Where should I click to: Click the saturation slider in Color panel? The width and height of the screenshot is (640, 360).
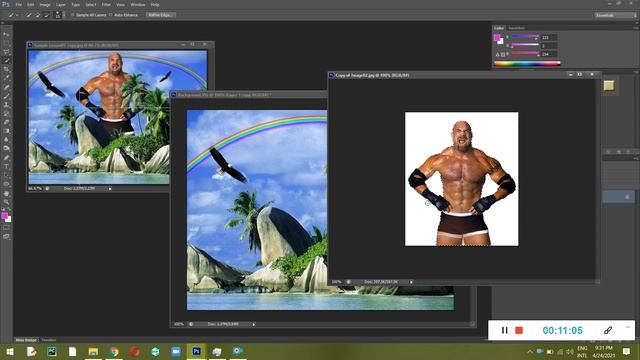[x=525, y=45]
